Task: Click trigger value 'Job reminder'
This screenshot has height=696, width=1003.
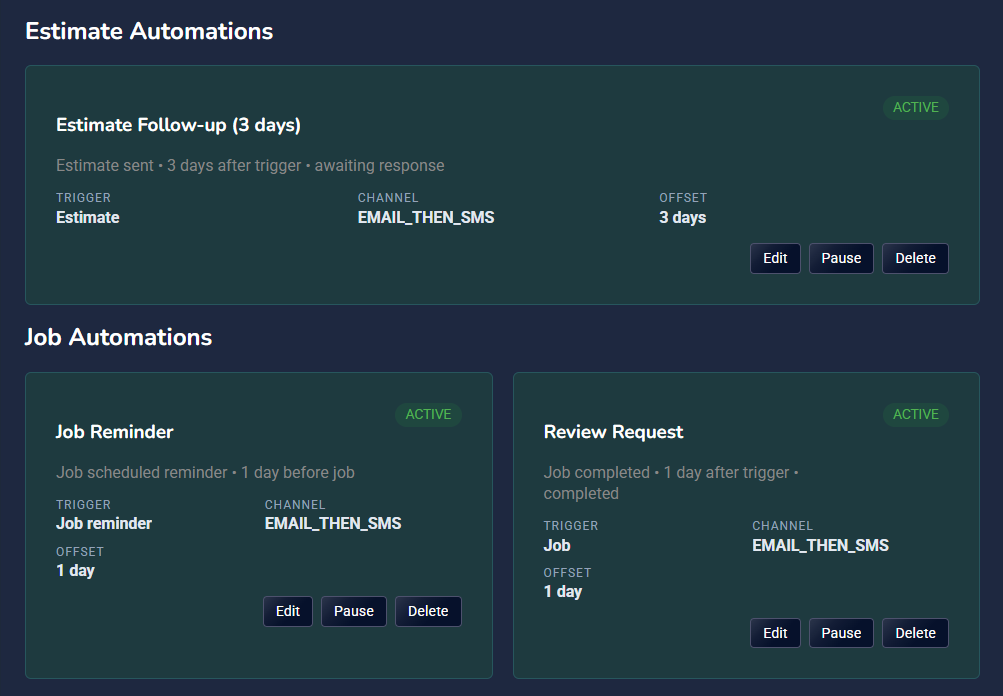Action: click(x=104, y=524)
